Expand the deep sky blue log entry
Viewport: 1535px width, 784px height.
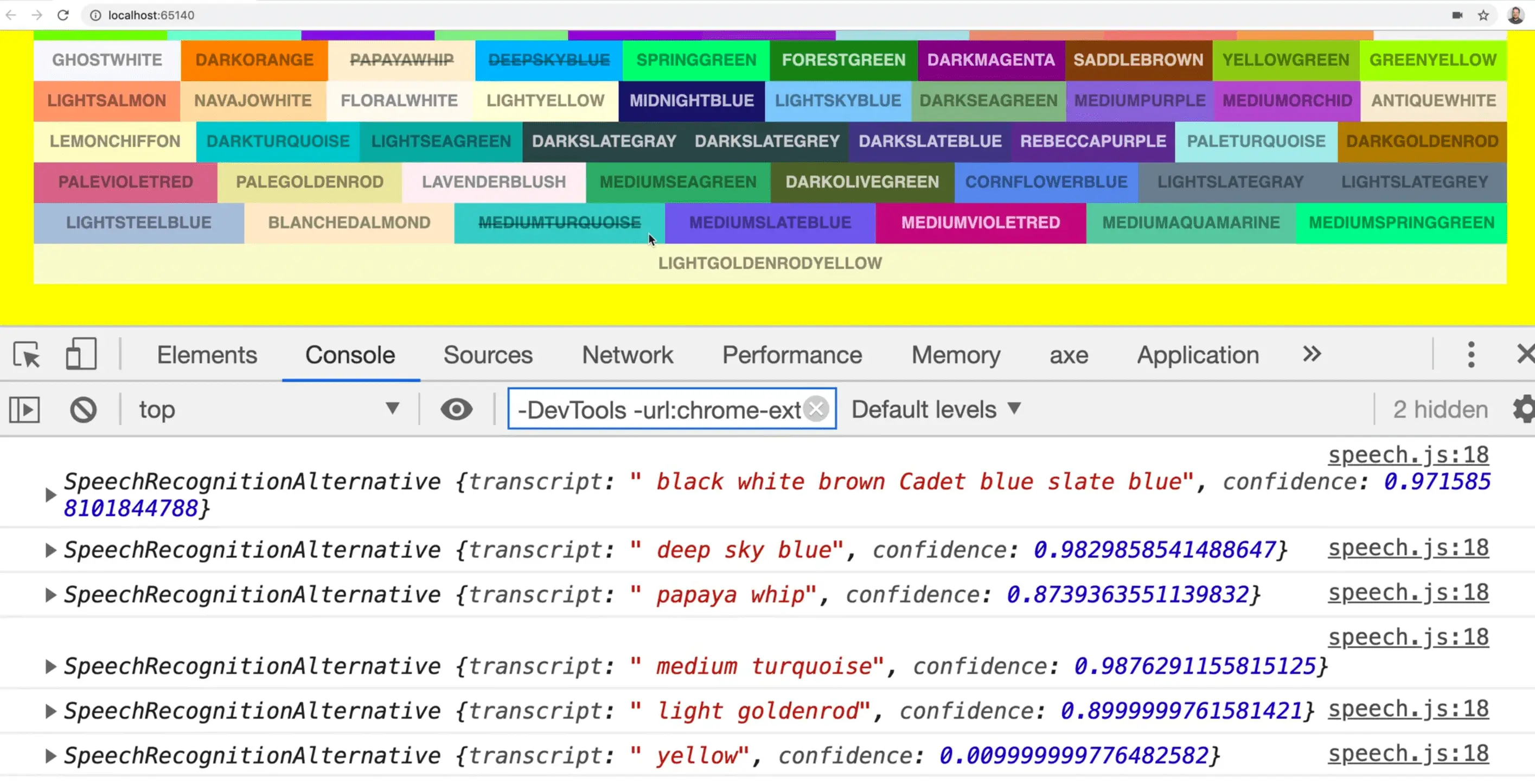[50, 550]
